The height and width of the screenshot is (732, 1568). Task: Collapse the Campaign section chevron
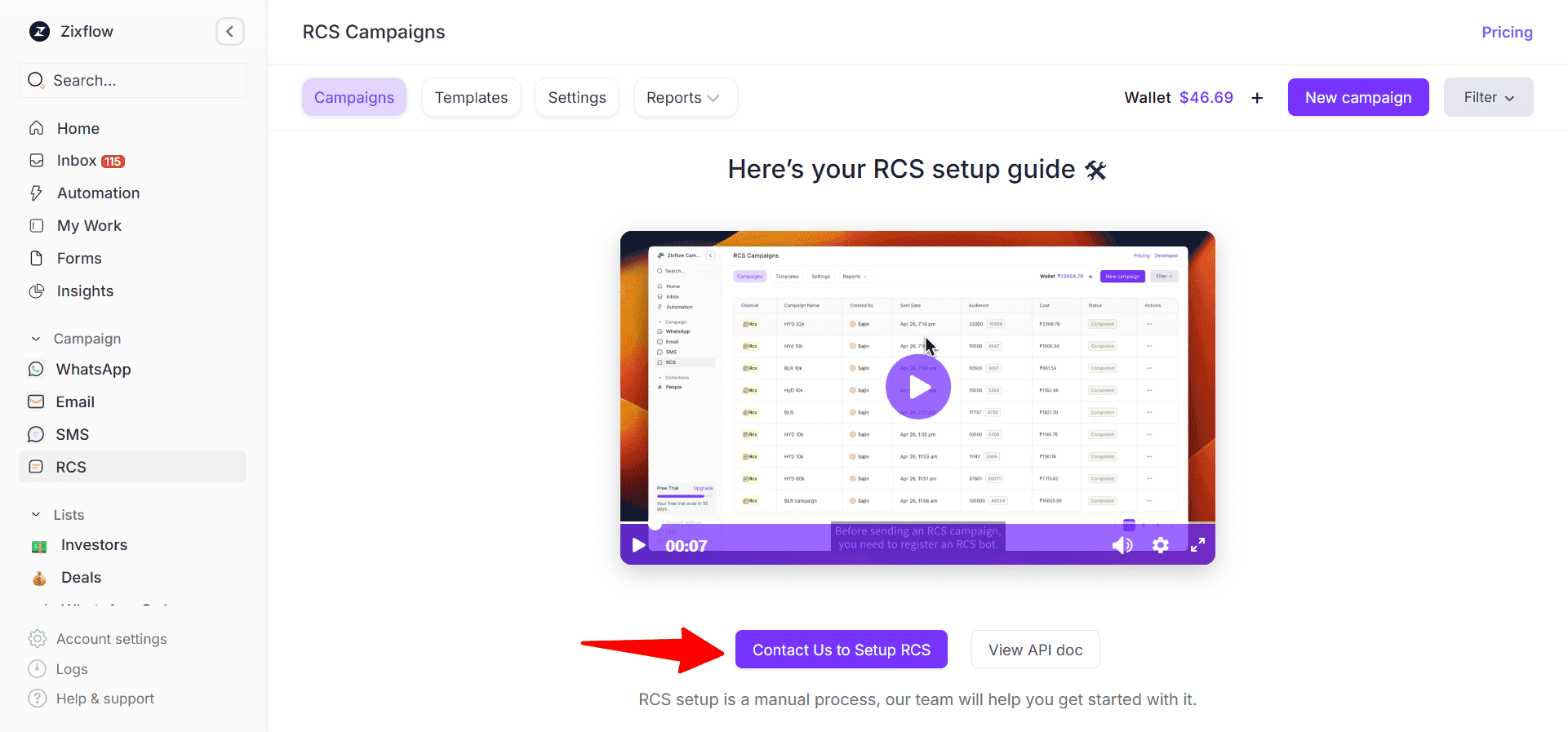pos(36,339)
